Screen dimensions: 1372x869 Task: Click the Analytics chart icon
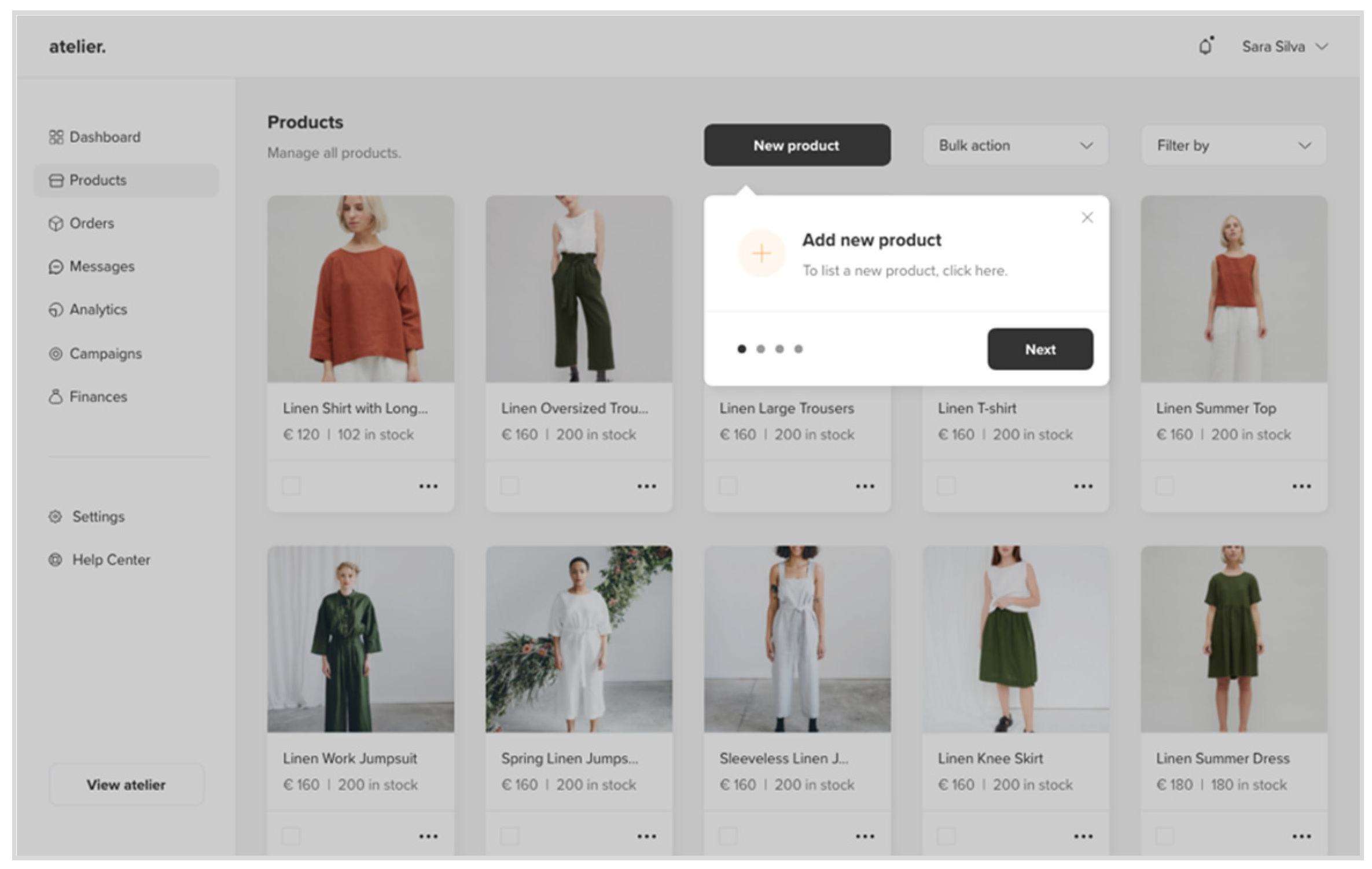point(56,310)
